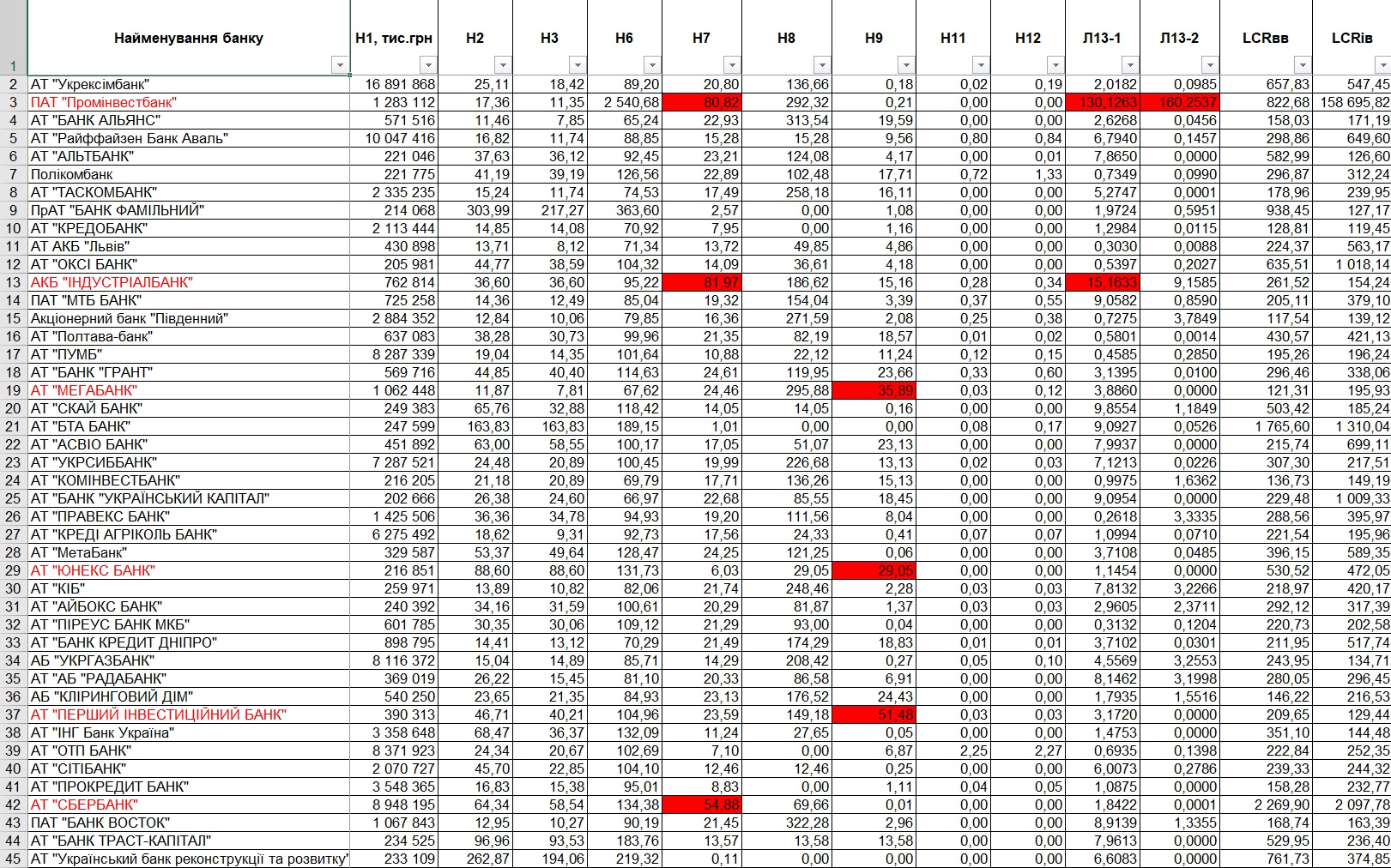Select the Найменування банку header cell
This screenshot has height=868, width=1391.
[x=189, y=38]
